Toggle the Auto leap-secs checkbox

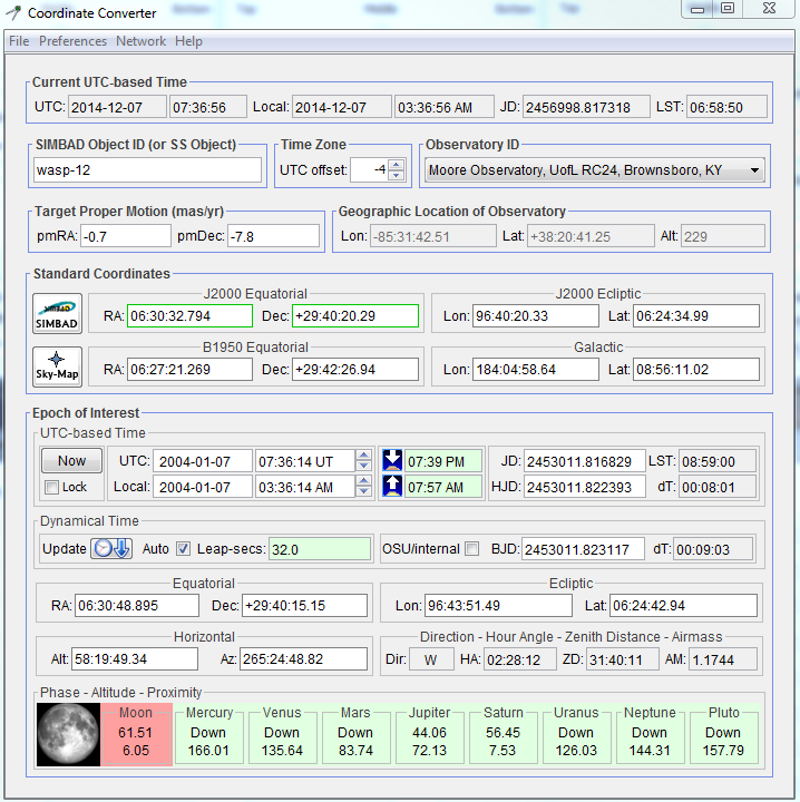coord(183,549)
